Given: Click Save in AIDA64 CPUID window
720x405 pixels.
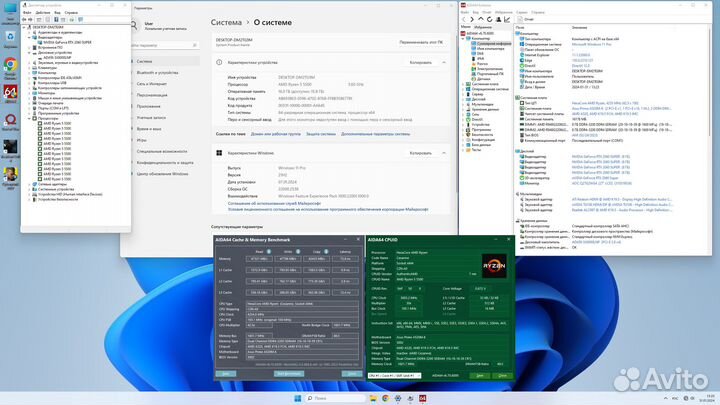Looking at the screenshot, I should point(479,376).
